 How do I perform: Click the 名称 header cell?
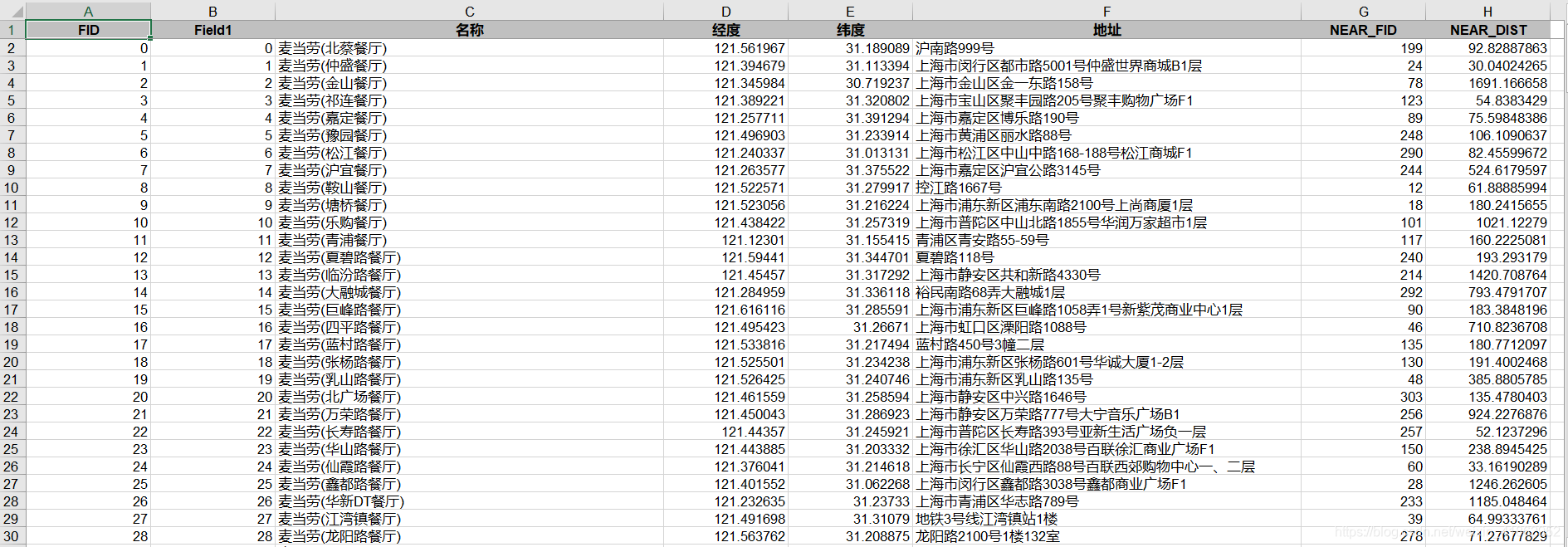coord(469,30)
